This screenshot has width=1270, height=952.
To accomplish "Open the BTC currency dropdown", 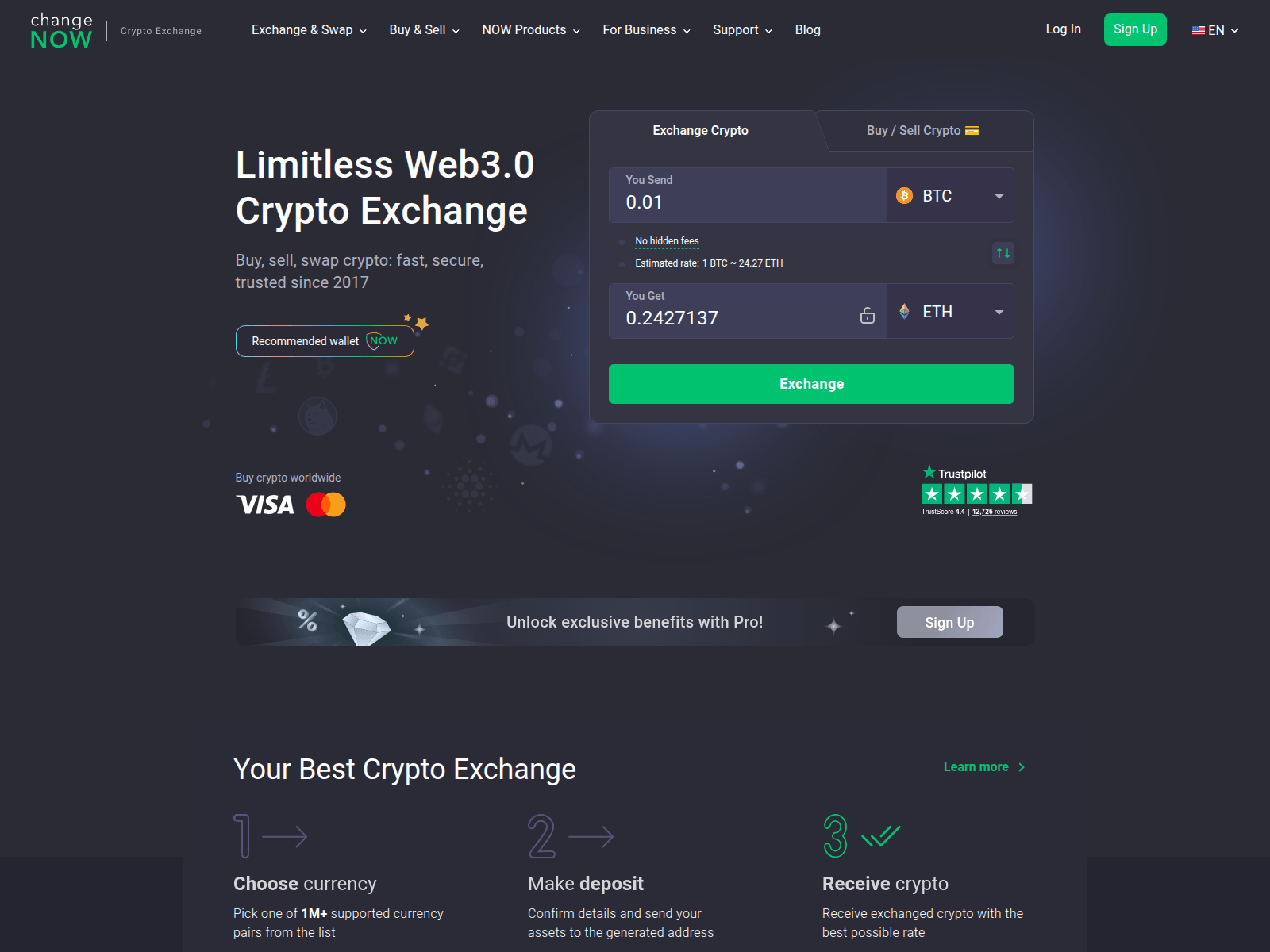I will click(950, 196).
